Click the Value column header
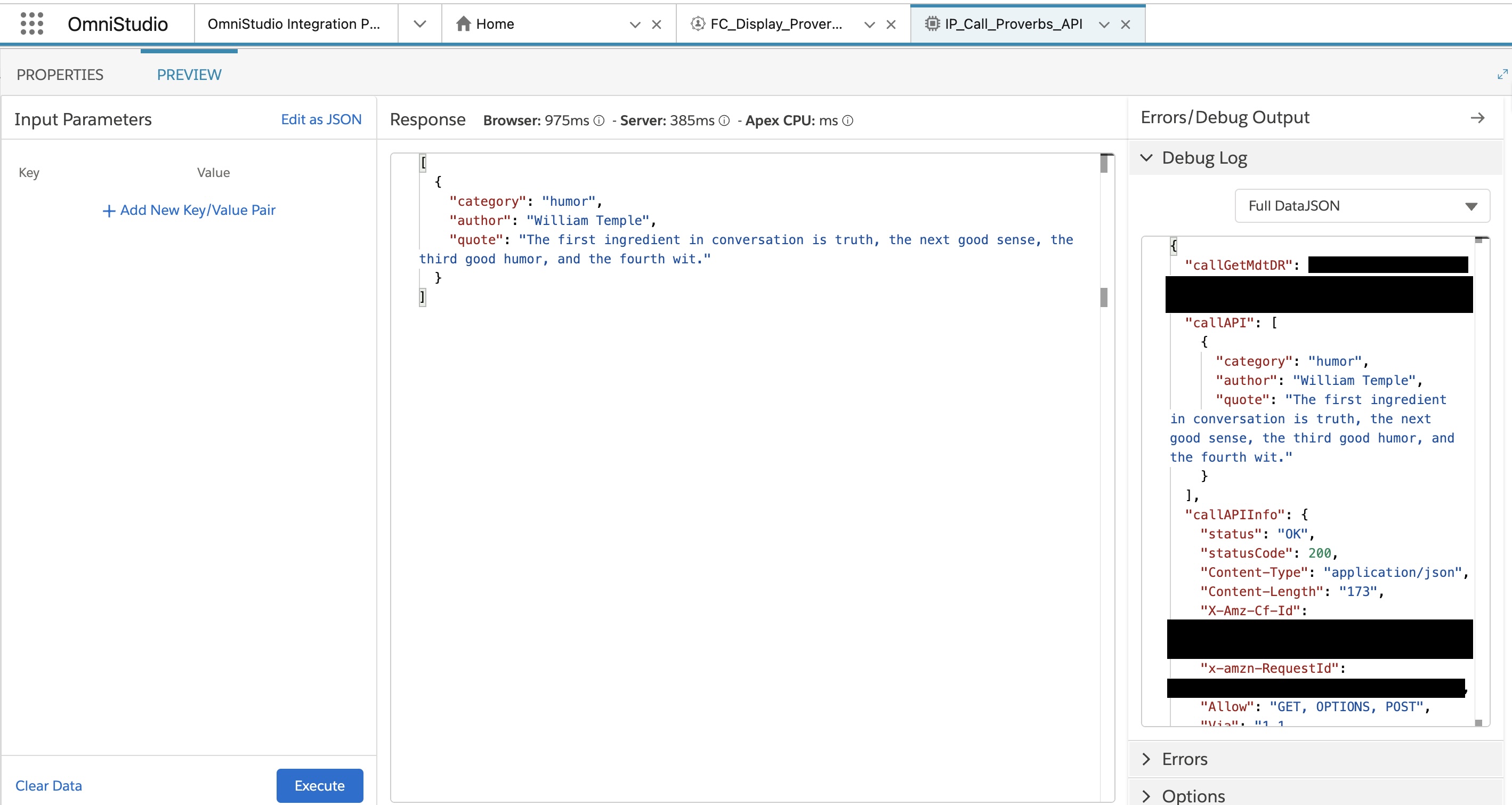The width and height of the screenshot is (1512, 805). coord(213,173)
